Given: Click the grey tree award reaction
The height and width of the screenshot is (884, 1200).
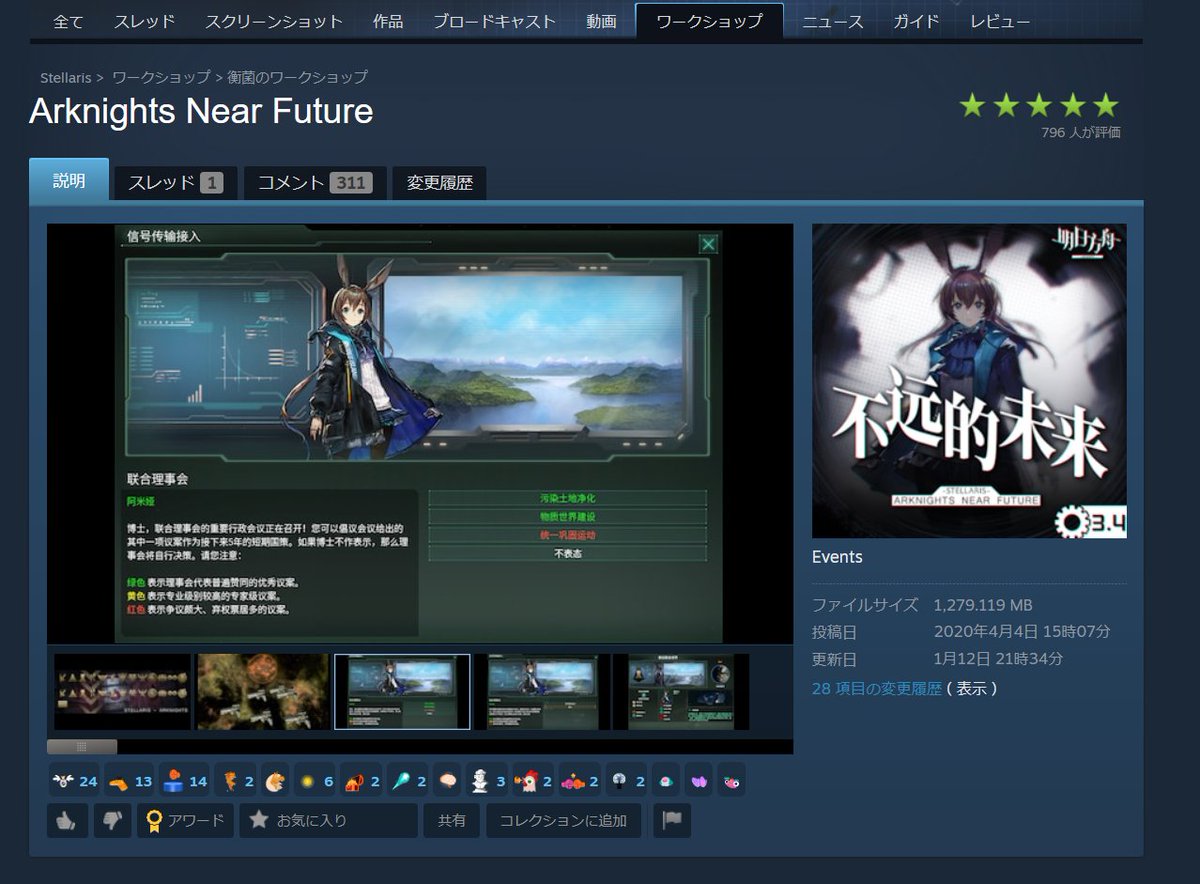Looking at the screenshot, I should click(x=627, y=780).
